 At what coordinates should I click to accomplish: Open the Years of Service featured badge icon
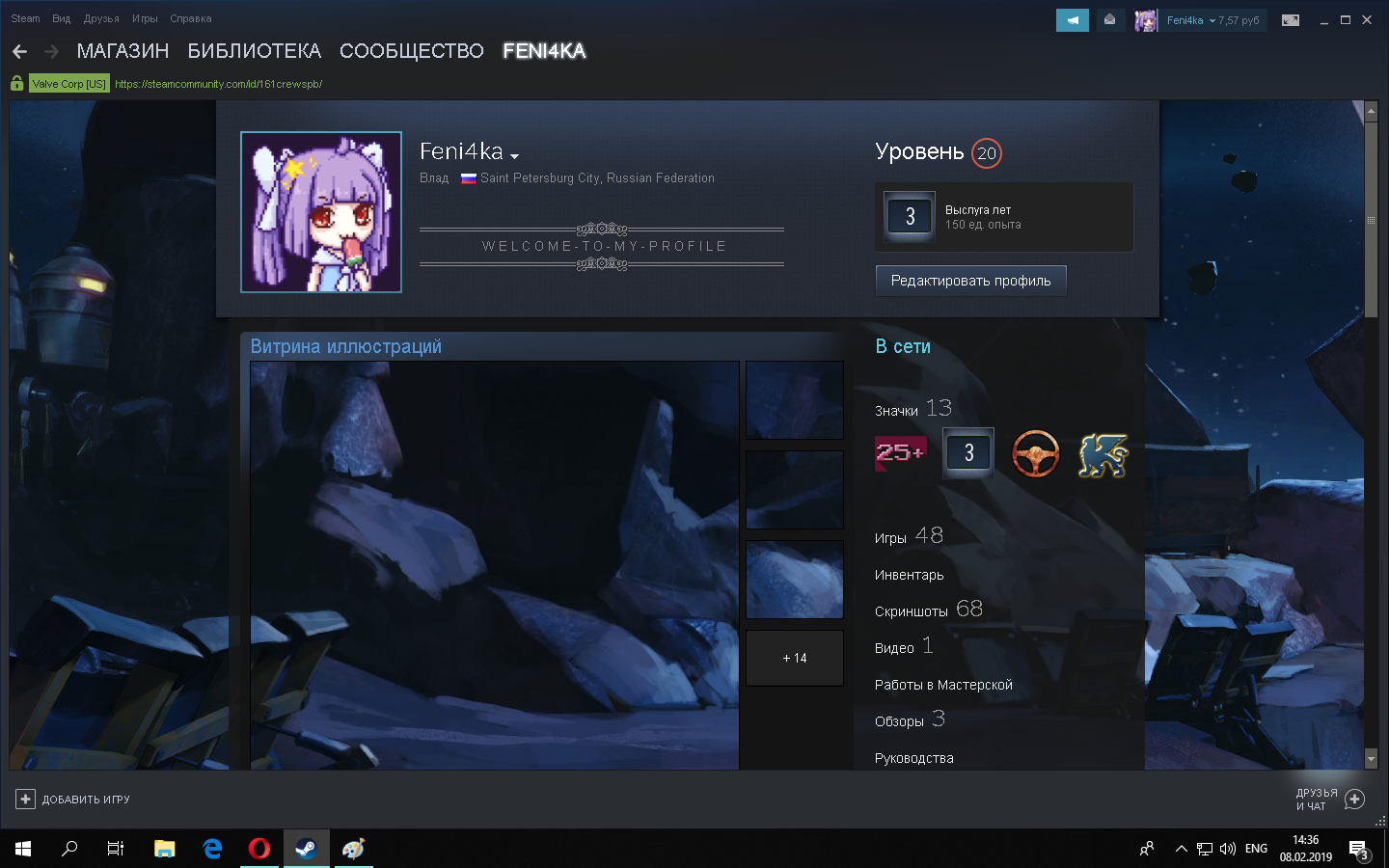pos(910,217)
